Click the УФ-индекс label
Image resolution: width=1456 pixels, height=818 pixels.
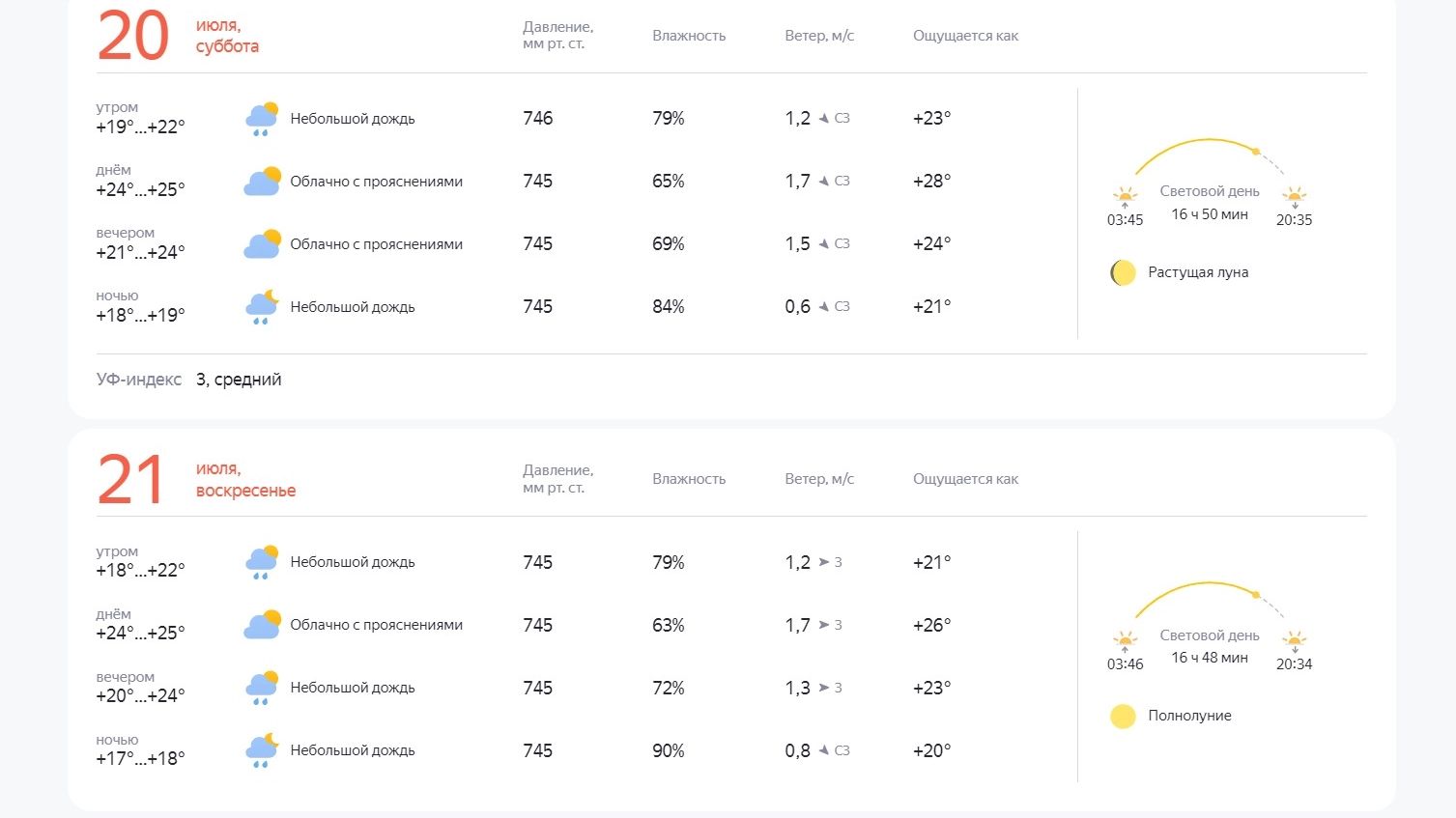point(139,380)
